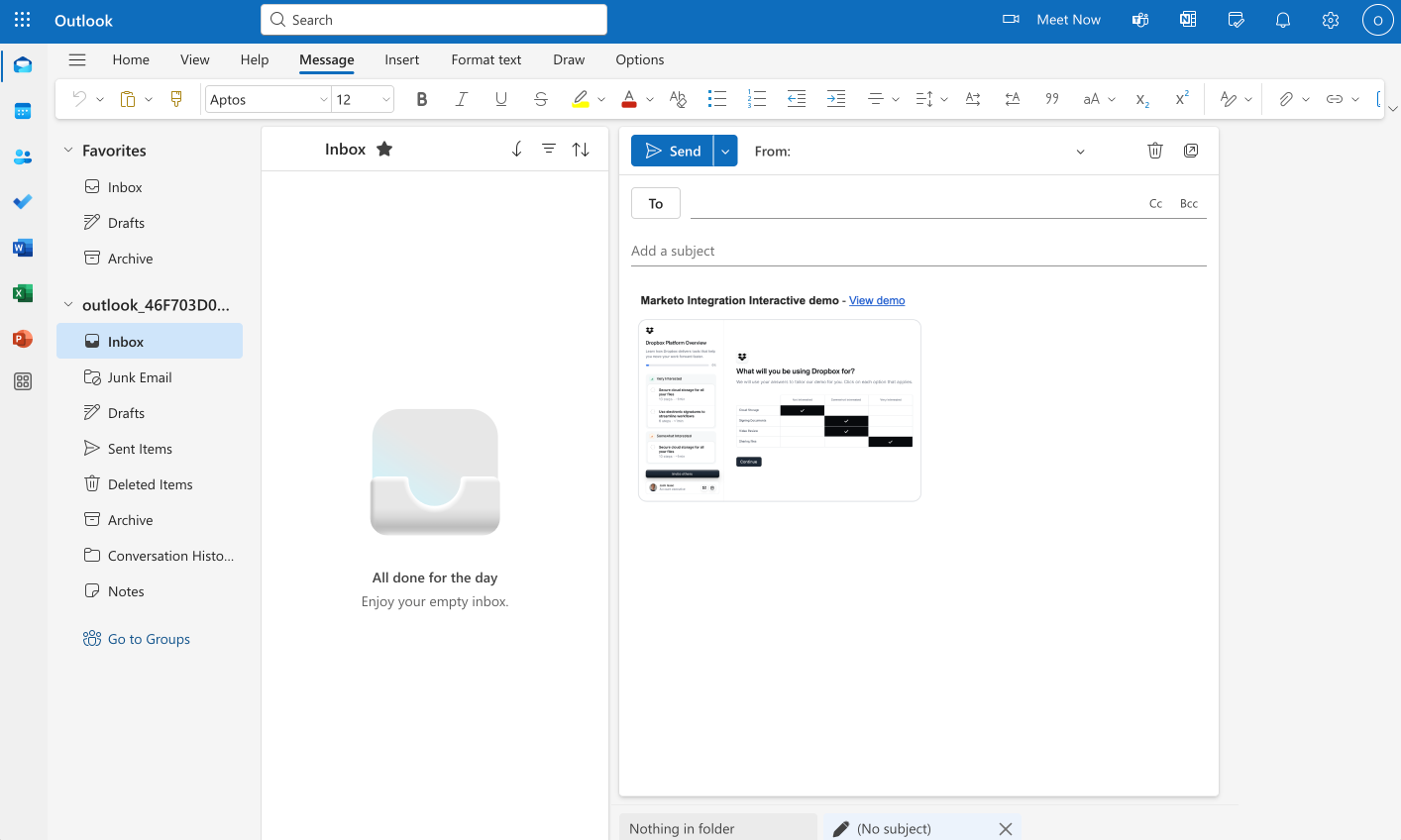
Task: Expand the Send options dropdown arrow
Action: point(725,151)
